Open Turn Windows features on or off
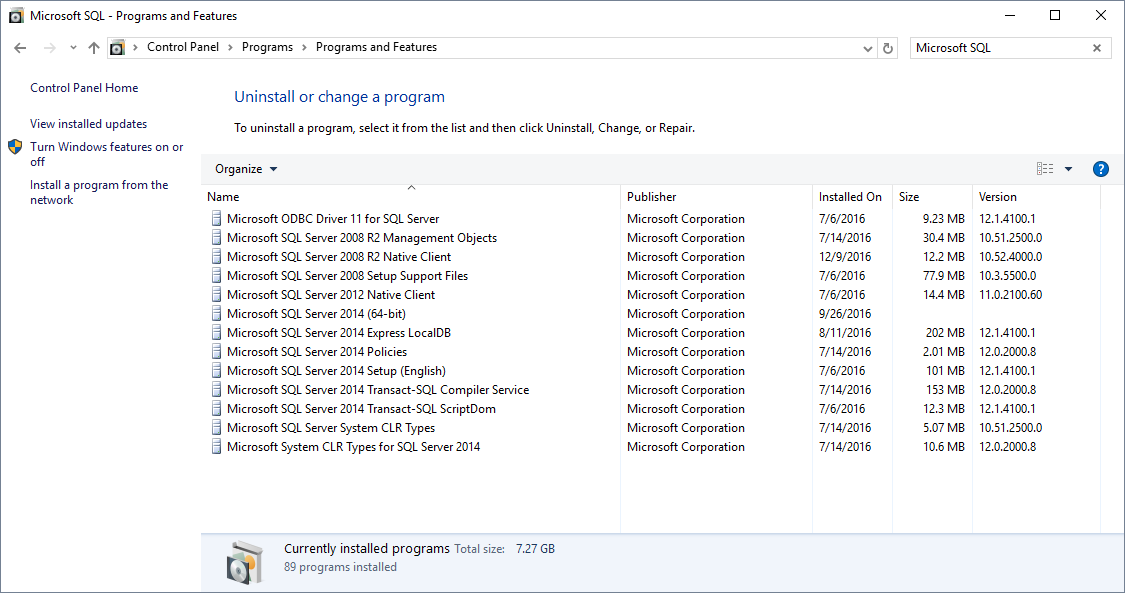Screen dimensions: 1125x593 (106, 154)
